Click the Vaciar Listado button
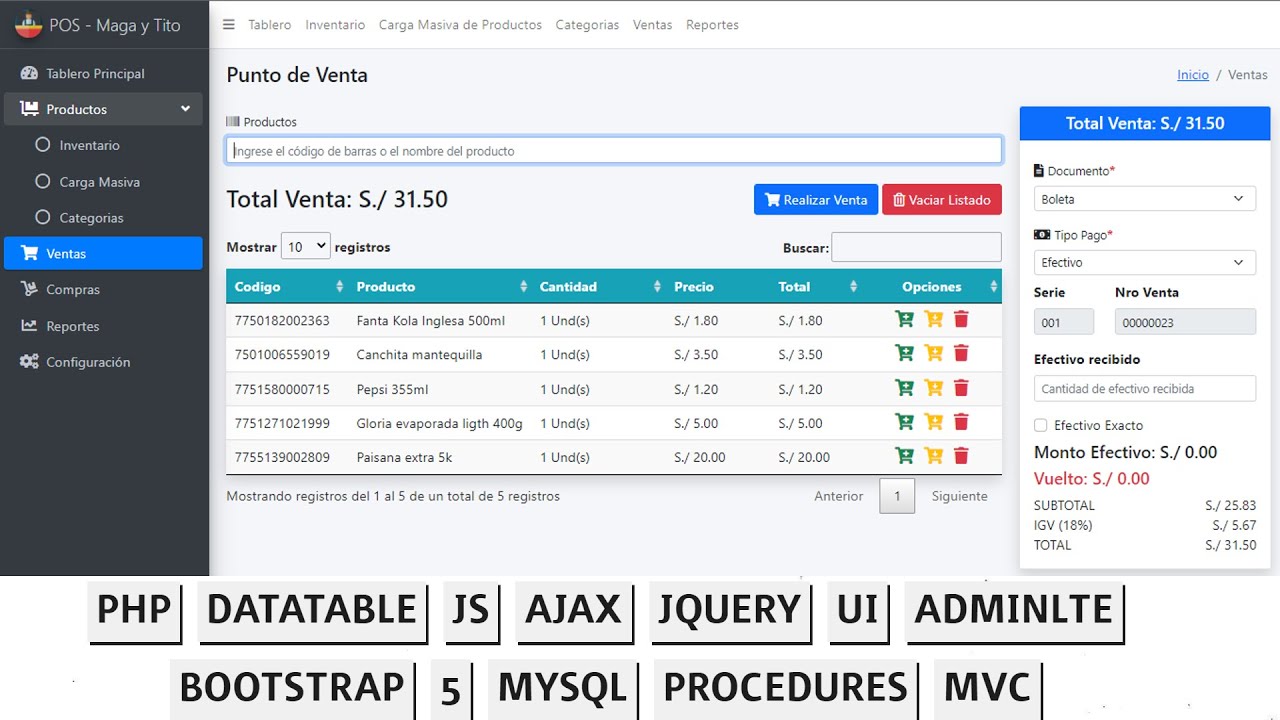Viewport: 1280px width, 720px height. (x=942, y=199)
